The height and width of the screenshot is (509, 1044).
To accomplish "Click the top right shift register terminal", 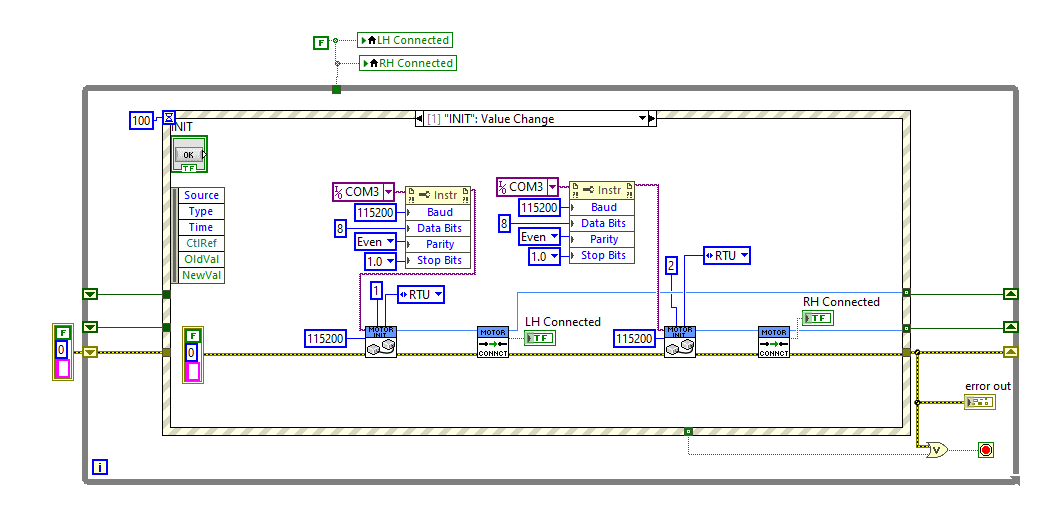I will 1011,294.
